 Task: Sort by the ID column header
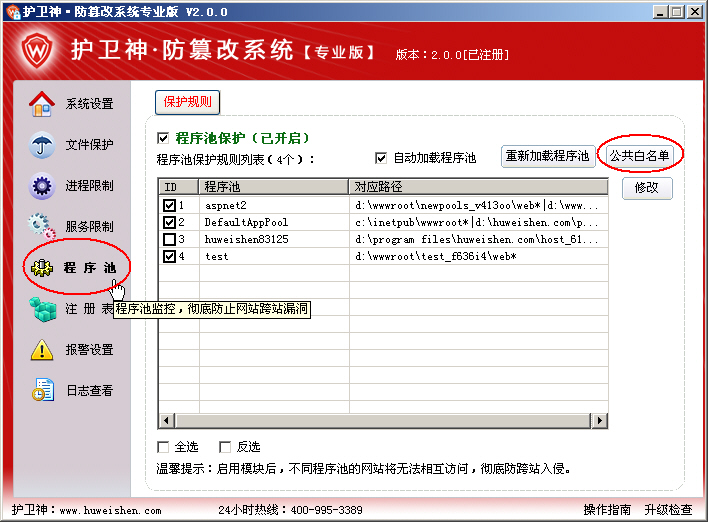click(x=179, y=186)
